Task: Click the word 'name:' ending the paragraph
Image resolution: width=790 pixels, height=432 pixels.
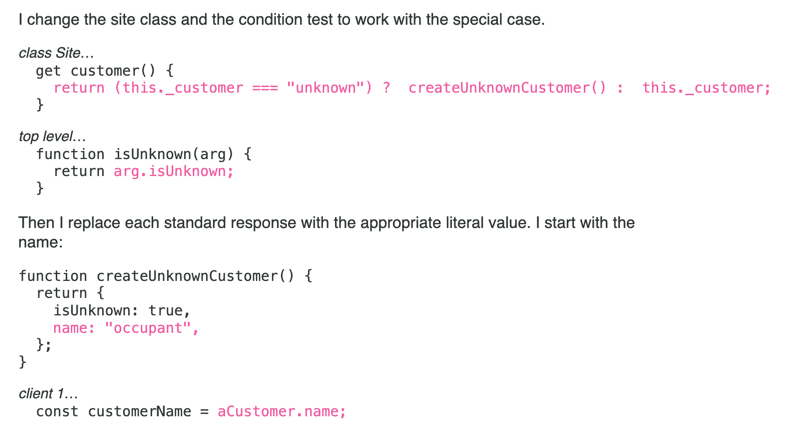Action: click(x=41, y=242)
